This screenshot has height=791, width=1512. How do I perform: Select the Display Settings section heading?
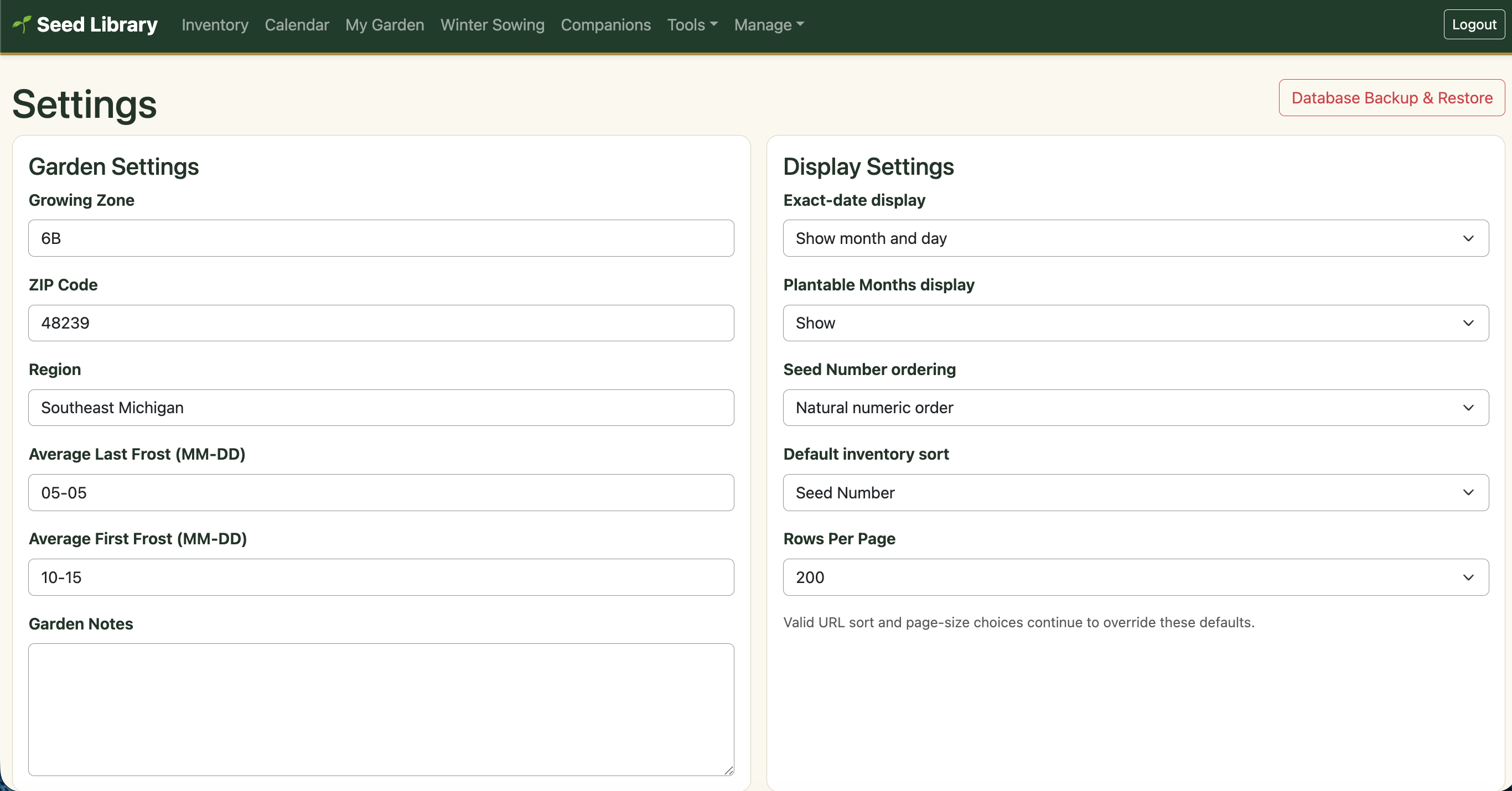click(869, 166)
